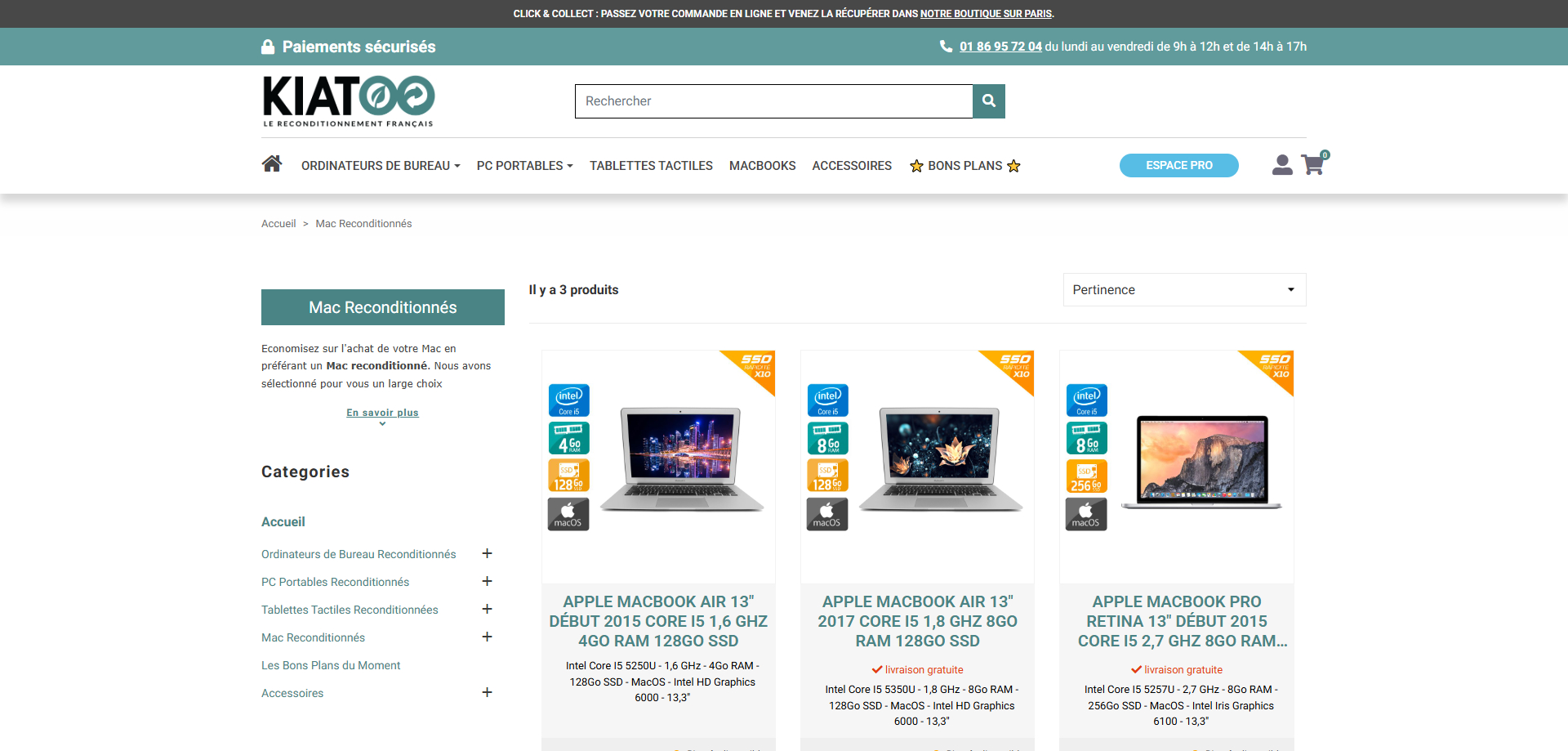
Task: Click the phone handset icon in top bar
Action: pos(946,47)
